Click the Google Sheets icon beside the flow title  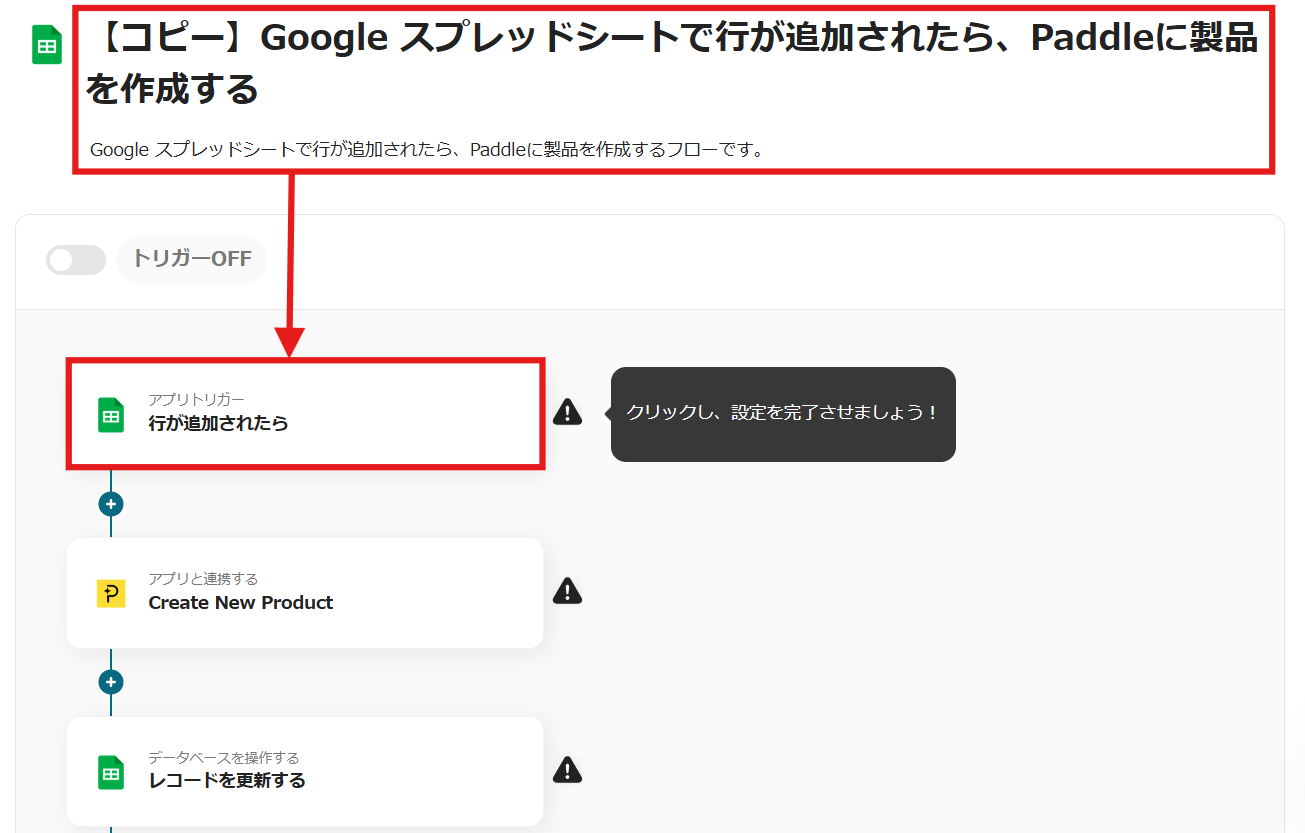point(47,46)
